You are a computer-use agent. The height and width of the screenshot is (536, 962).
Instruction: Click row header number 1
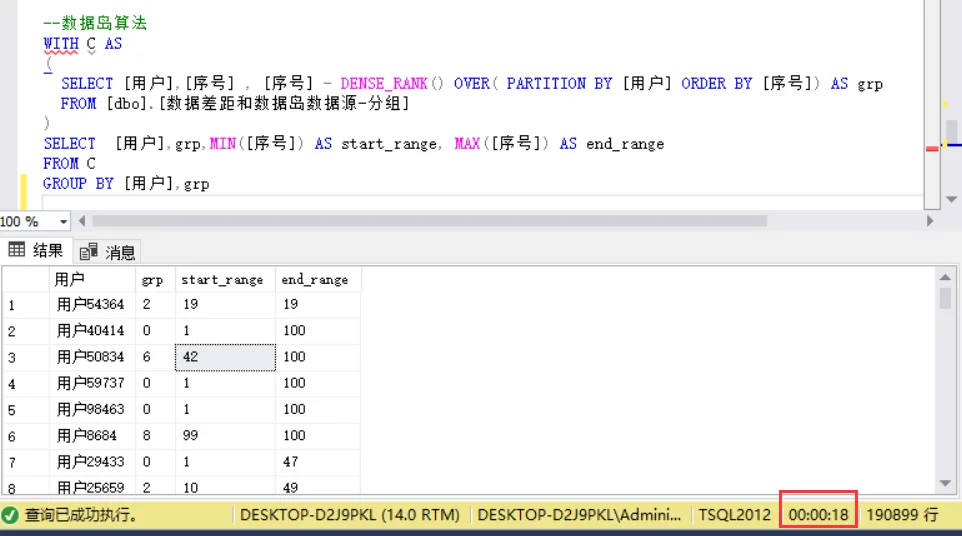pos(25,305)
